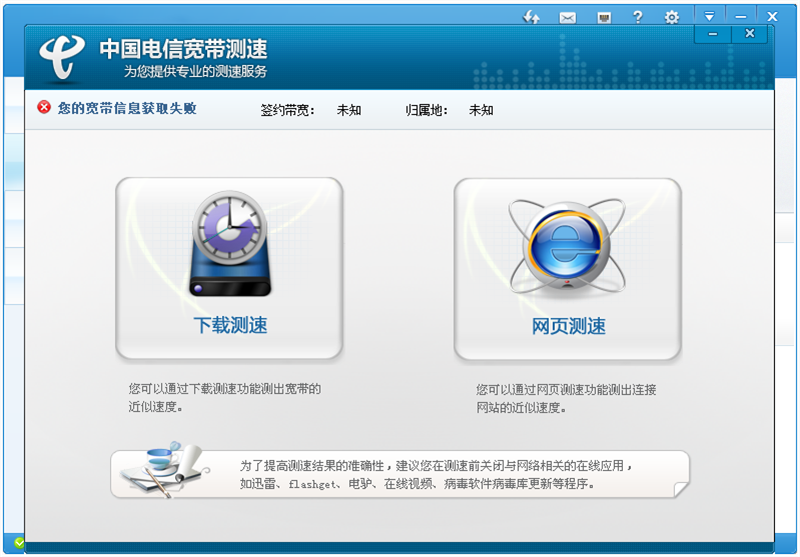Open the envelope messages icon in background window

567,18
